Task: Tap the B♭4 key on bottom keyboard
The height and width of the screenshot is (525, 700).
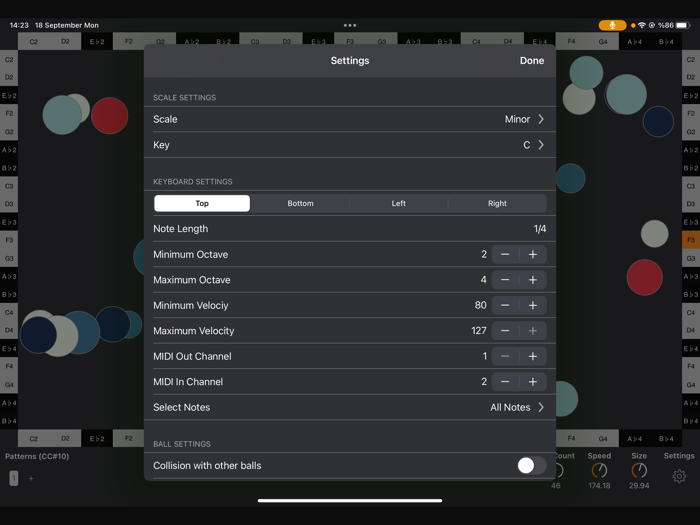Action: tap(666, 438)
